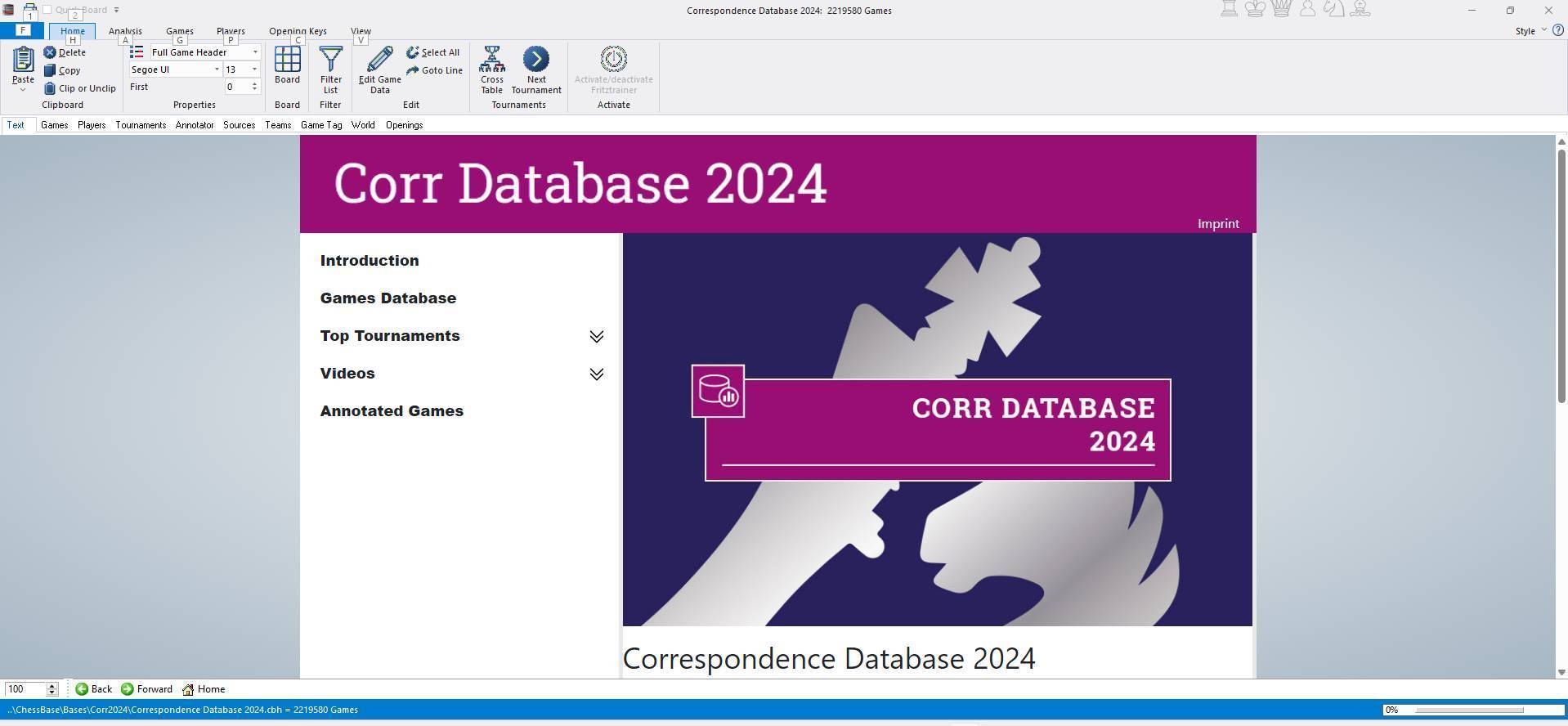
Task: Click the Copy icon in Clipboard group
Action: 50,70
